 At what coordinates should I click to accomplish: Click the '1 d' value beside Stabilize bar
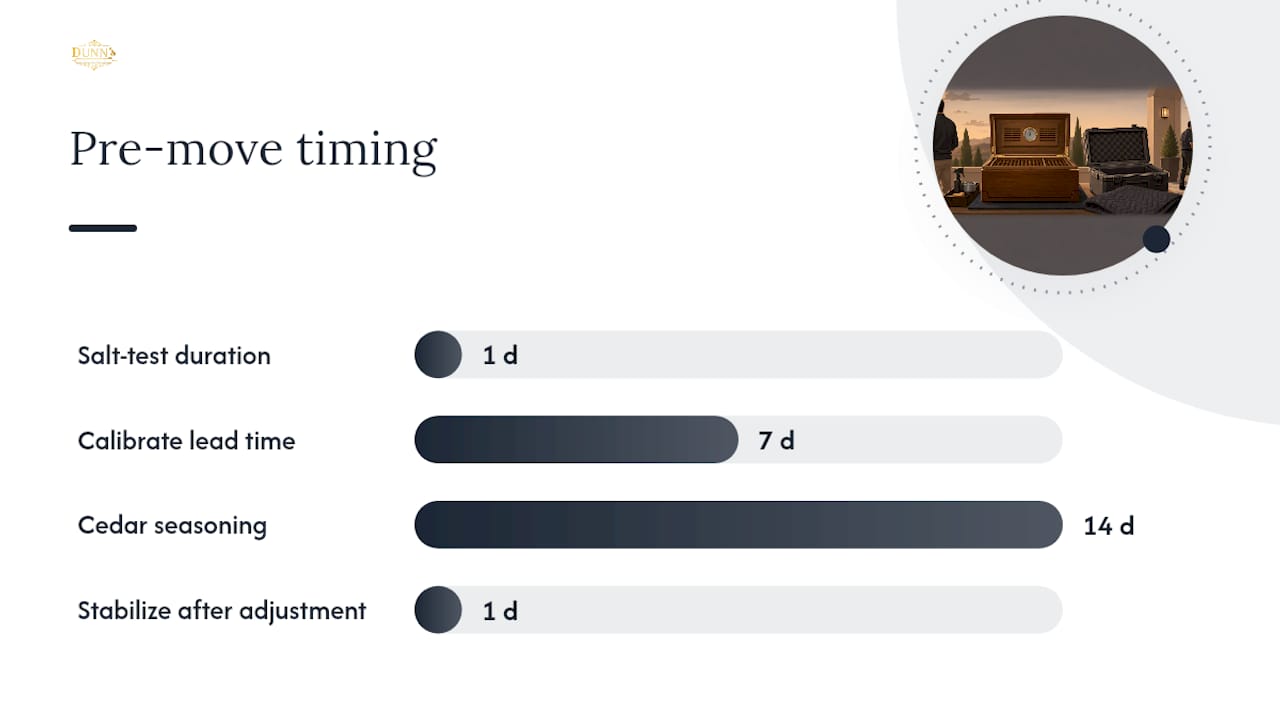click(500, 610)
